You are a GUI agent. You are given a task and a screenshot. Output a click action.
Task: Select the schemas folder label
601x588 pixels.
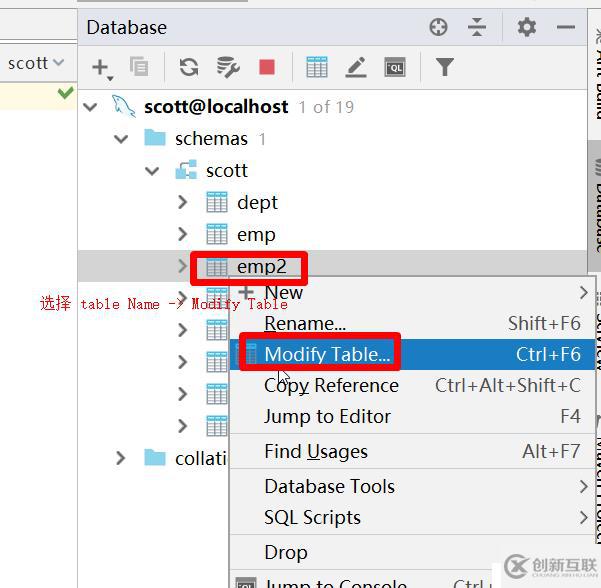(211, 139)
